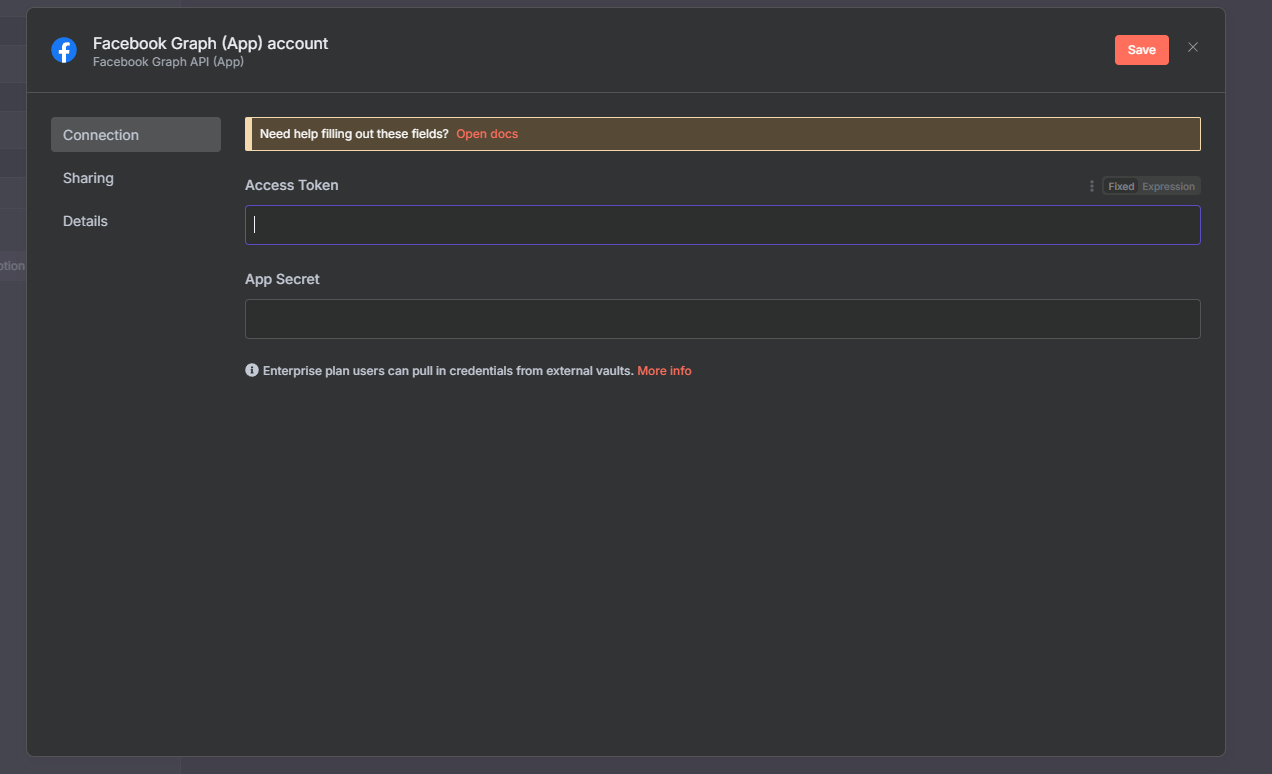The image size is (1272, 774).
Task: Click the Enterprise plan external vaults notice
Action: 448,371
